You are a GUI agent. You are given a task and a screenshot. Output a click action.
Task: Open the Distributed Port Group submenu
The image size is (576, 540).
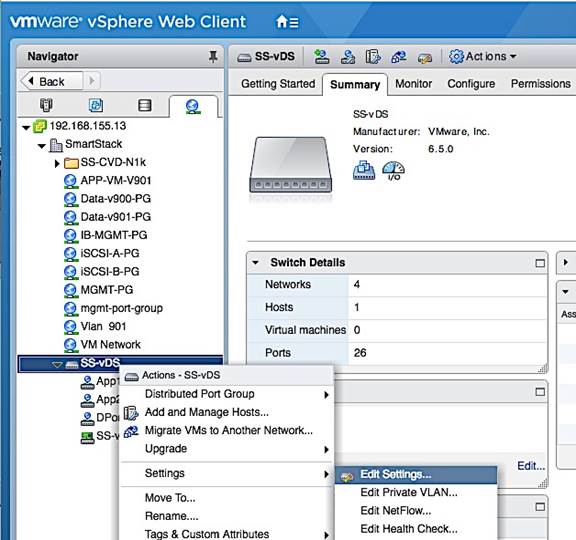pos(226,394)
